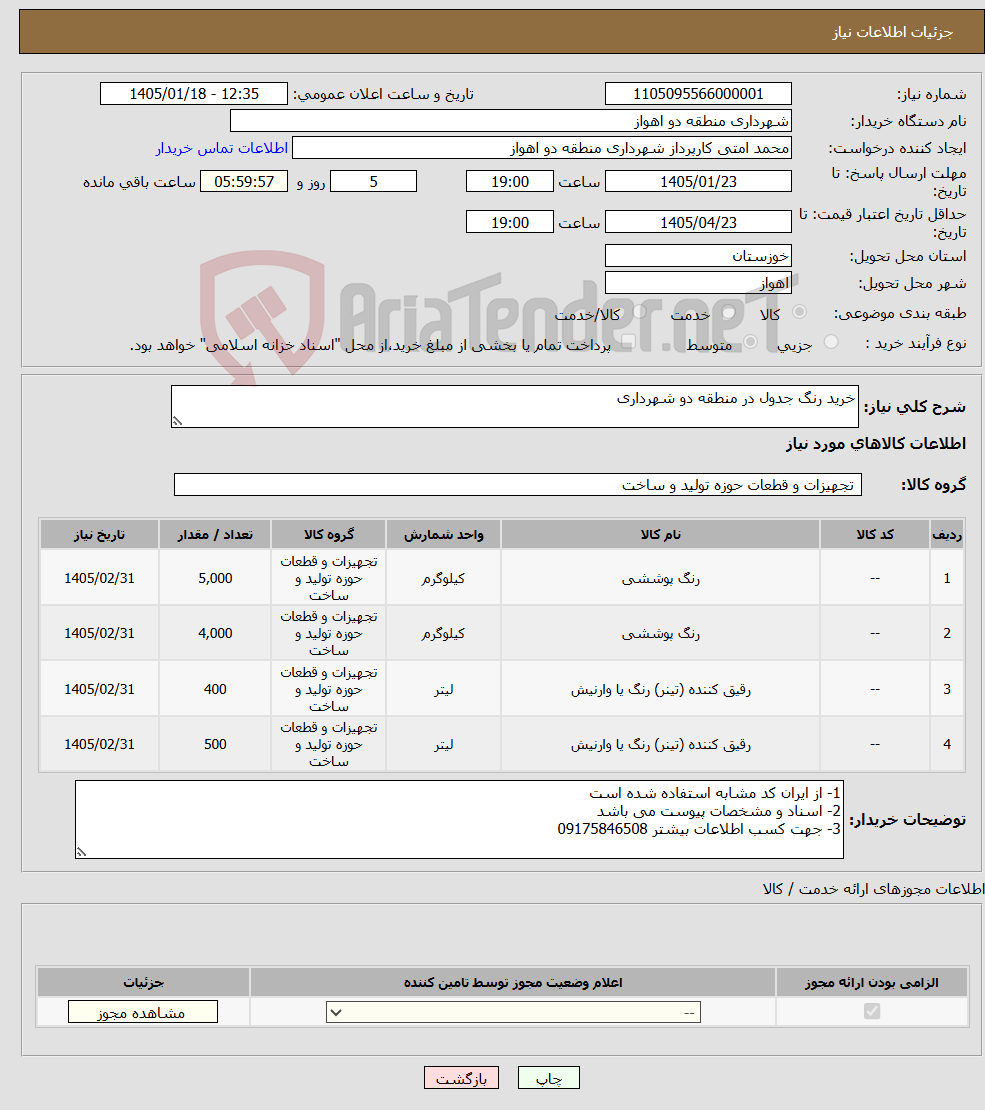The height and width of the screenshot is (1110, 985).
Task: Select the خدمت category radio button
Action: point(729,312)
